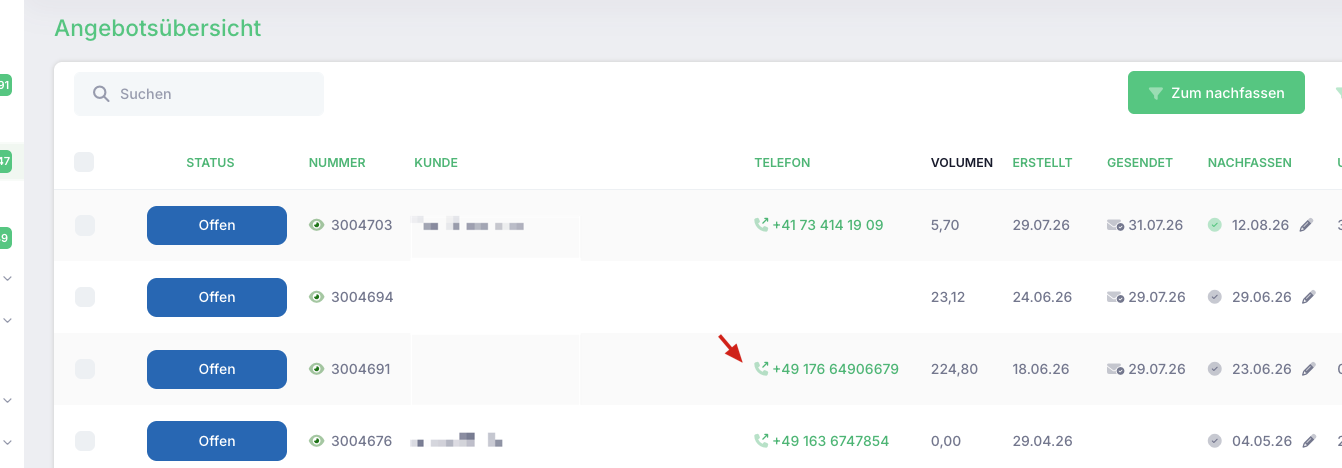Viewport: 1342px width, 468px height.
Task: Open Offen status selector for offer 3004703
Action: pyautogui.click(x=217, y=225)
